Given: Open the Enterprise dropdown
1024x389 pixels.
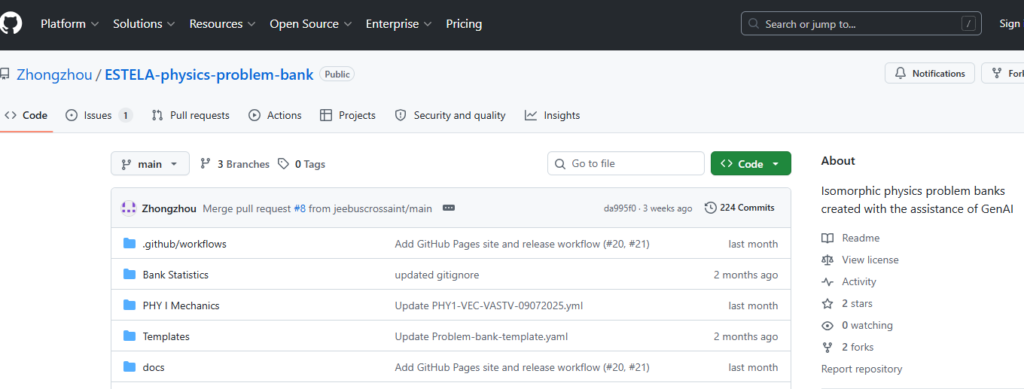Looking at the screenshot, I should click(x=398, y=24).
